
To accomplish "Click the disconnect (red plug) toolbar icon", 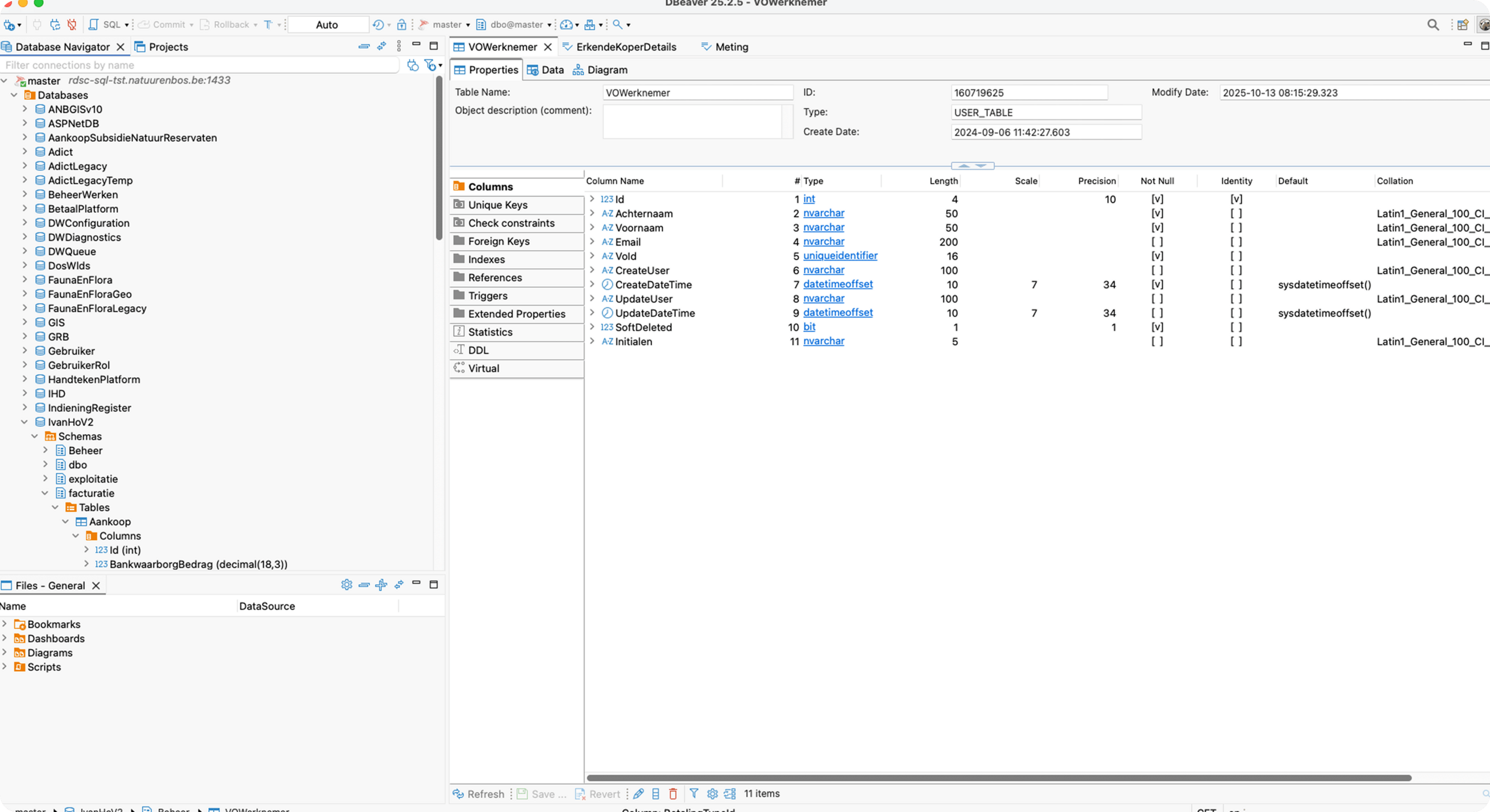I will (x=72, y=25).
